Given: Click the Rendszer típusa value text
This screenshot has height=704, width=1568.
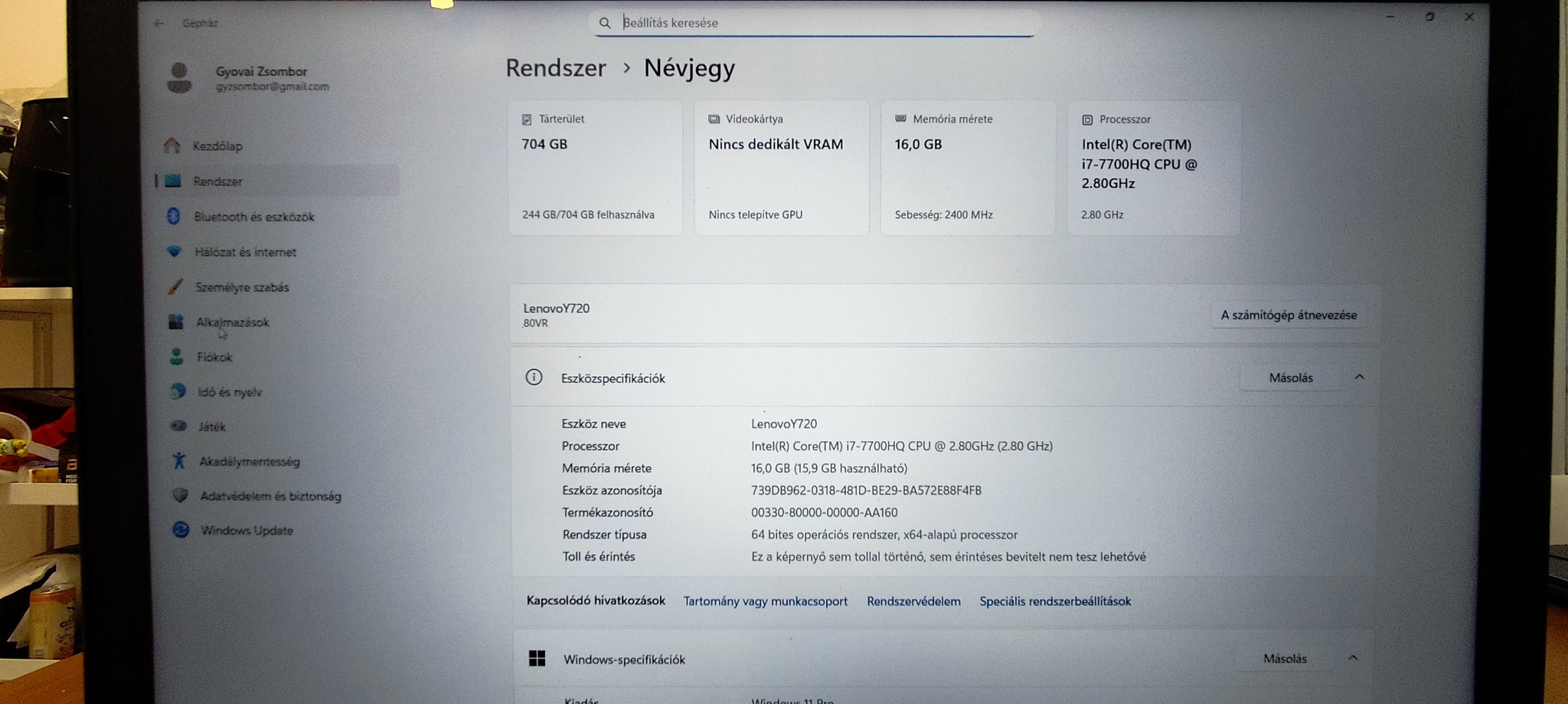Looking at the screenshot, I should 884,535.
